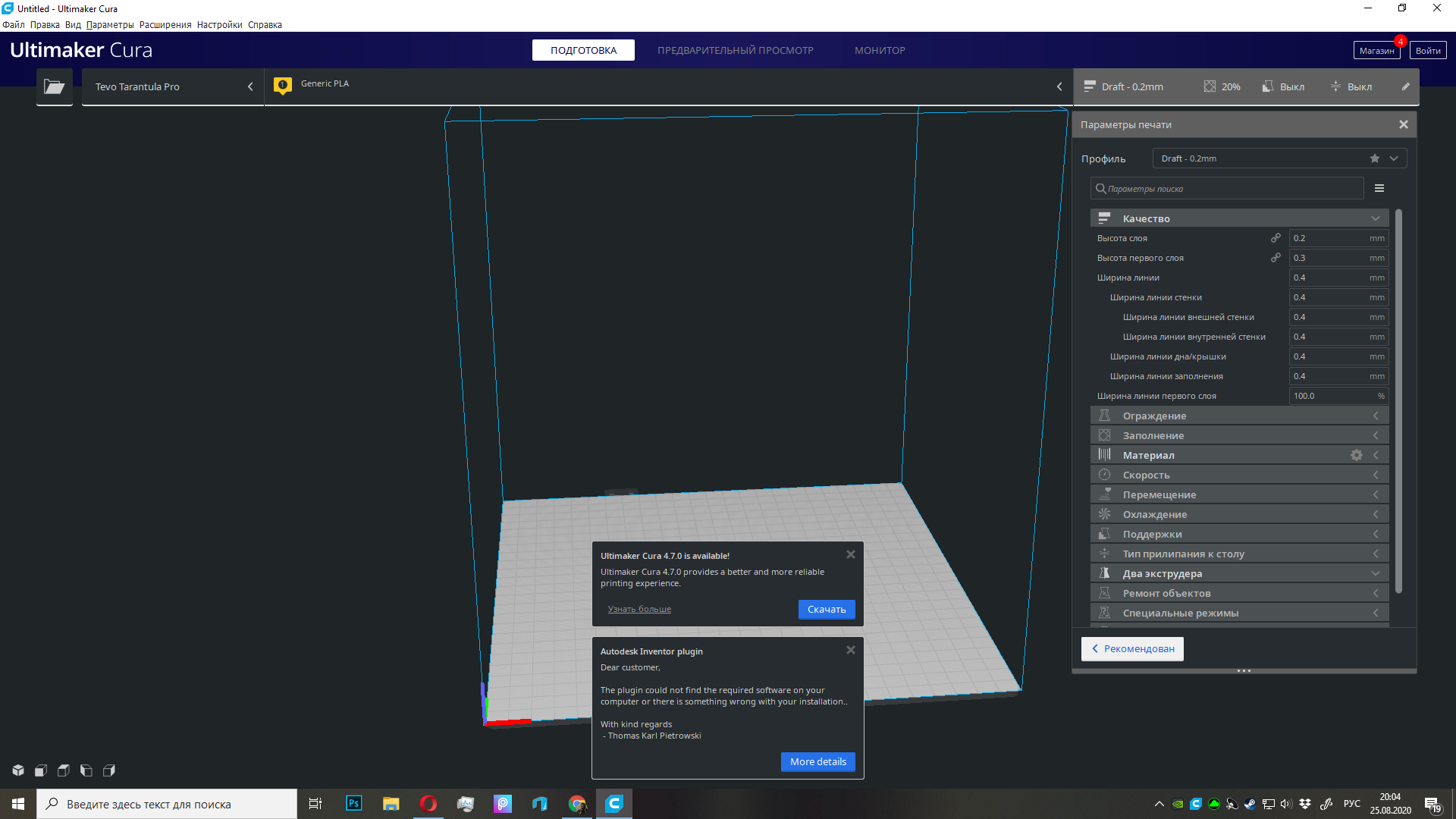Click the 3D isometric view cube icon
The image size is (1456, 819).
[18, 770]
